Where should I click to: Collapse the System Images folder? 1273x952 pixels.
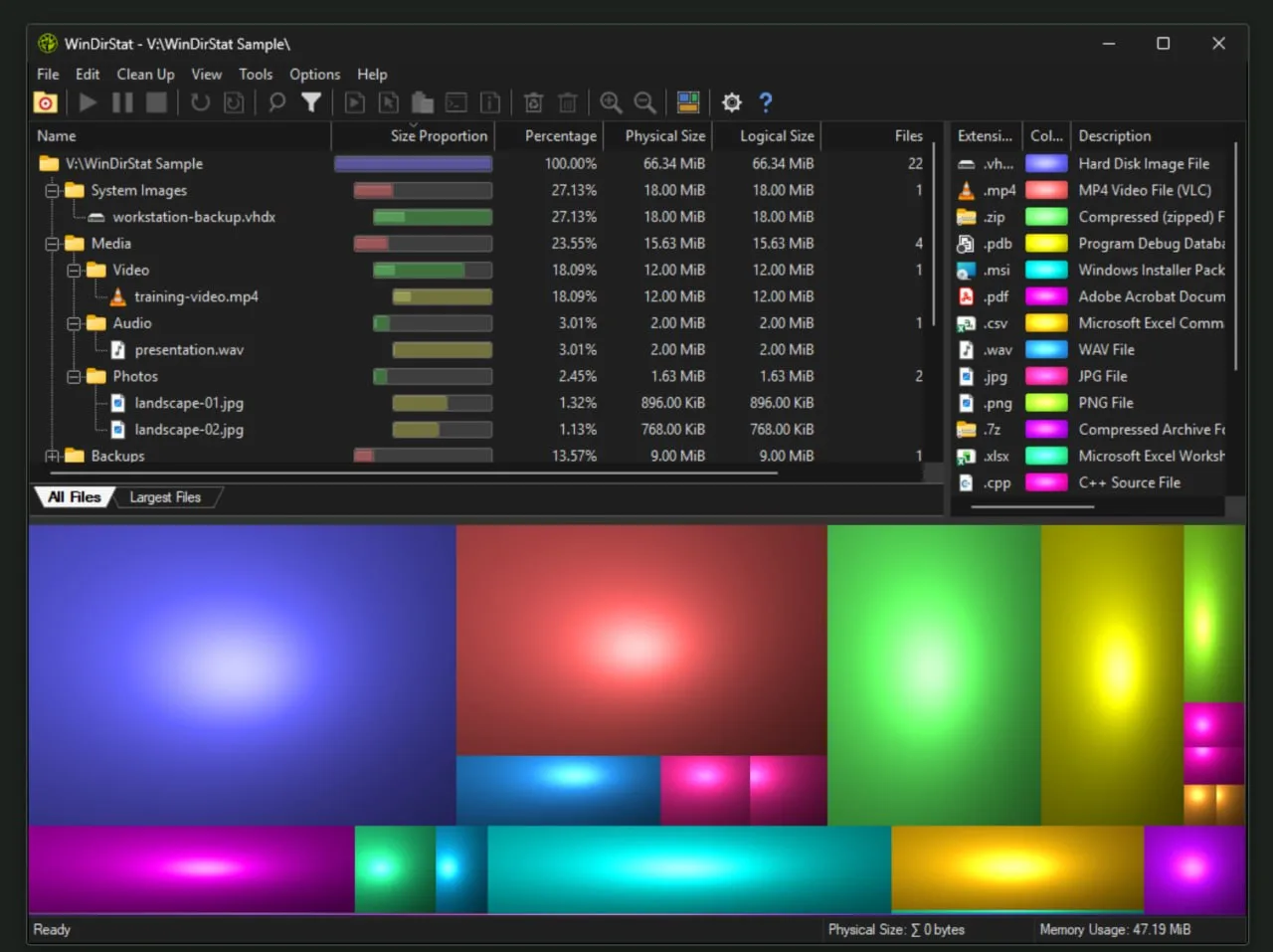(x=52, y=190)
